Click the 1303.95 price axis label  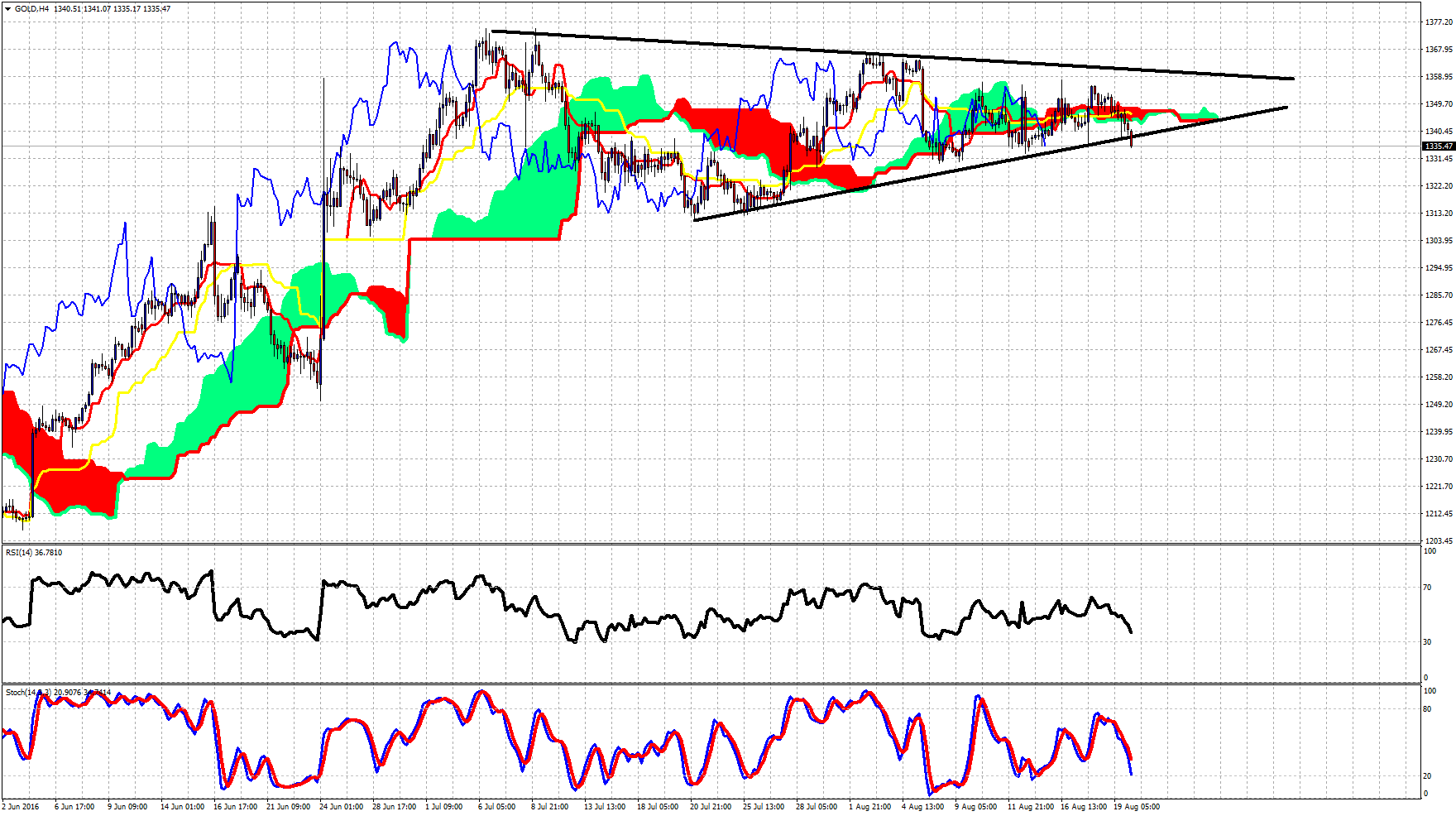1439,241
